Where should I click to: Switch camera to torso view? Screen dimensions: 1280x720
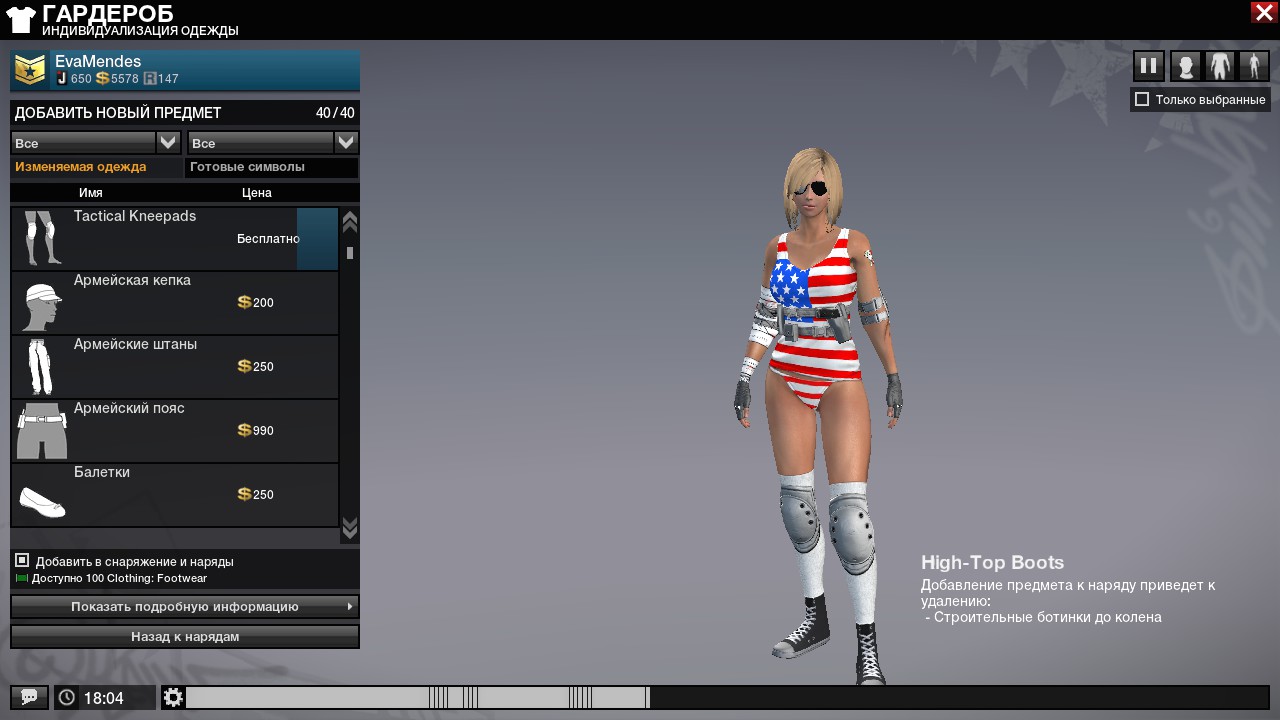point(1220,66)
